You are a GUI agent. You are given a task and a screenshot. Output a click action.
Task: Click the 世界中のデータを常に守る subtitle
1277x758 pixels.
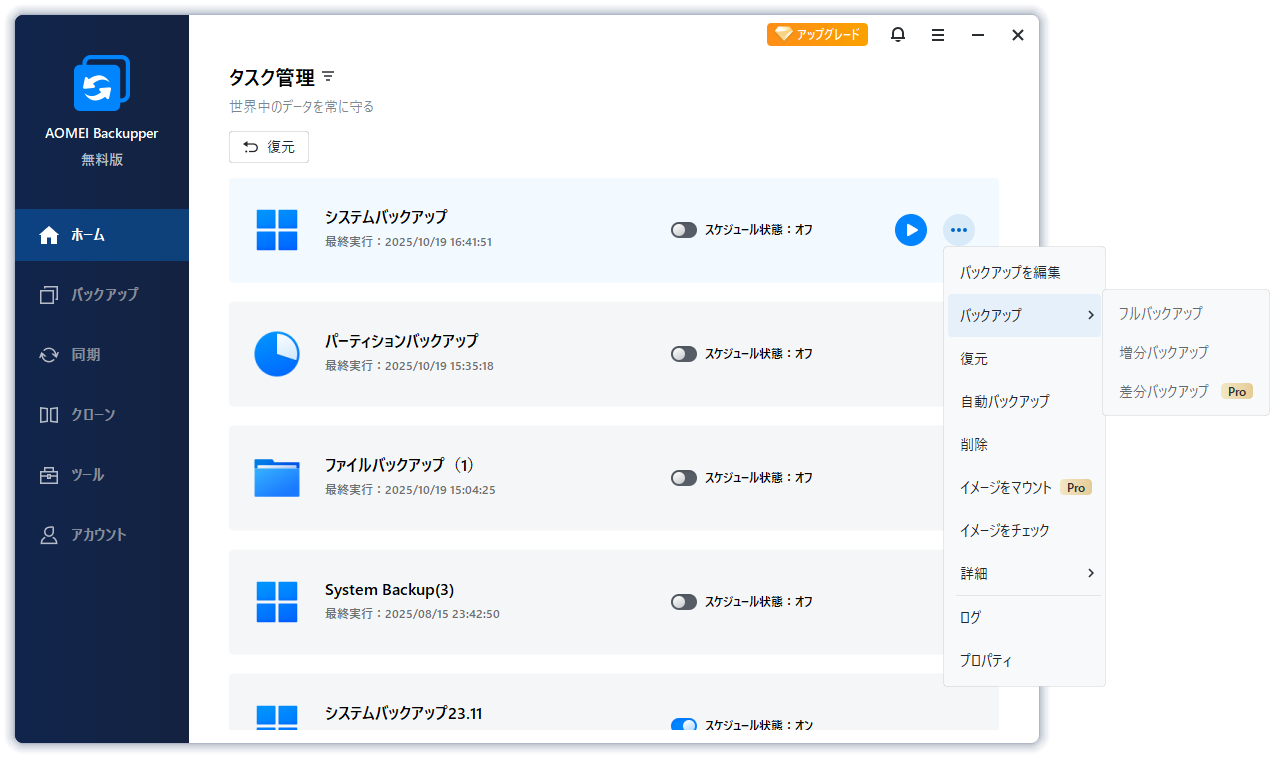tap(301, 106)
